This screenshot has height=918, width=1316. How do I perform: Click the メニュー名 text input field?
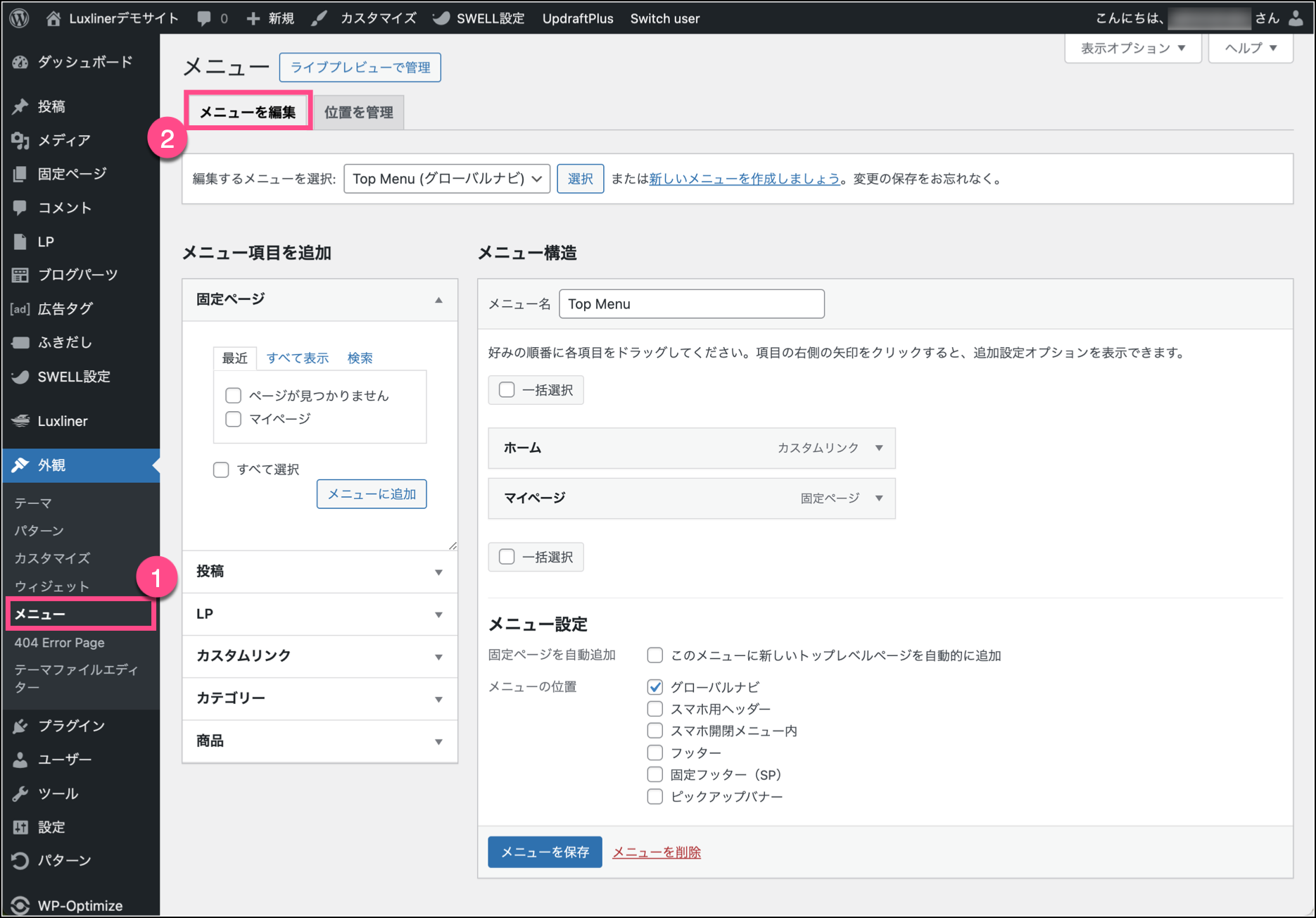pyautogui.click(x=691, y=304)
